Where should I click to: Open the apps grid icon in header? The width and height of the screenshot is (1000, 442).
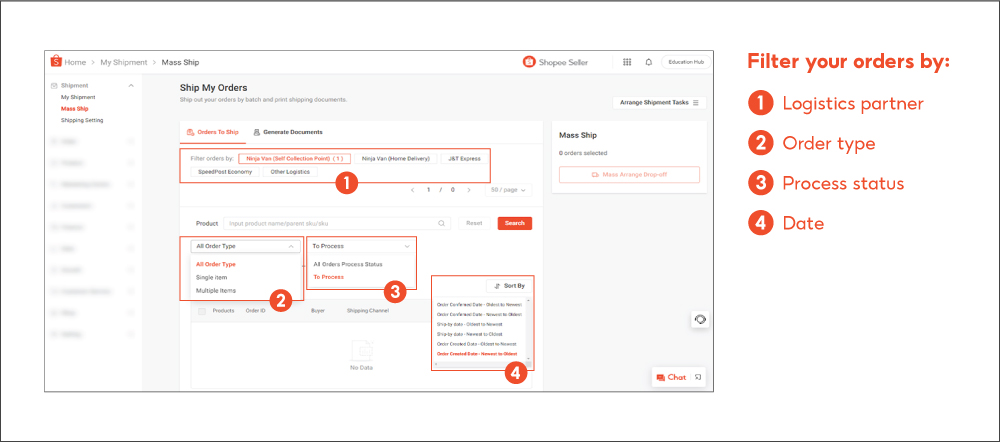[x=627, y=62]
